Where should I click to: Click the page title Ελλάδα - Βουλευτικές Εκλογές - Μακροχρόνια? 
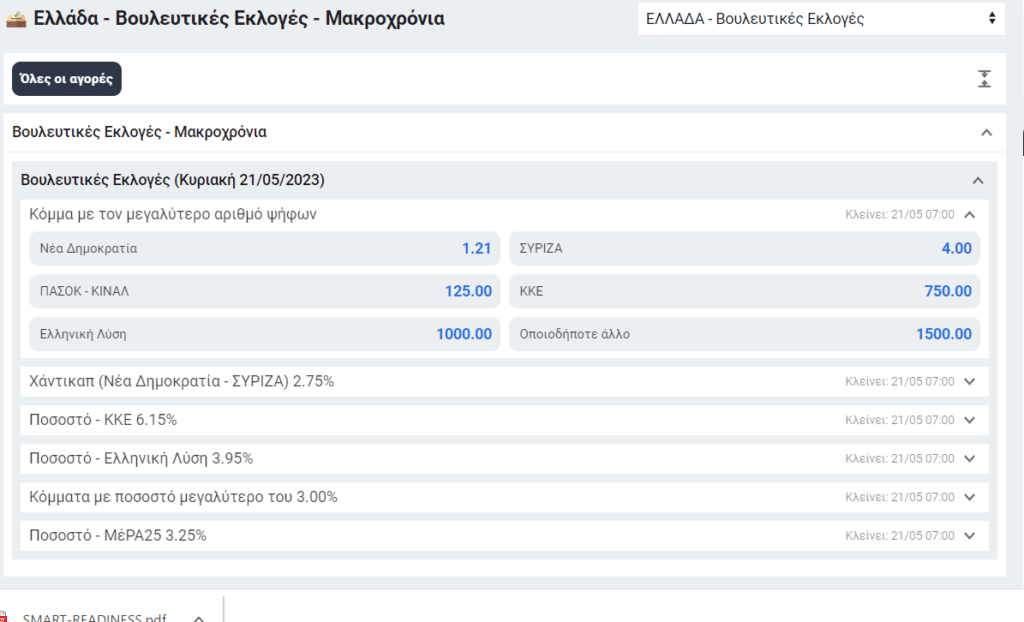click(239, 18)
